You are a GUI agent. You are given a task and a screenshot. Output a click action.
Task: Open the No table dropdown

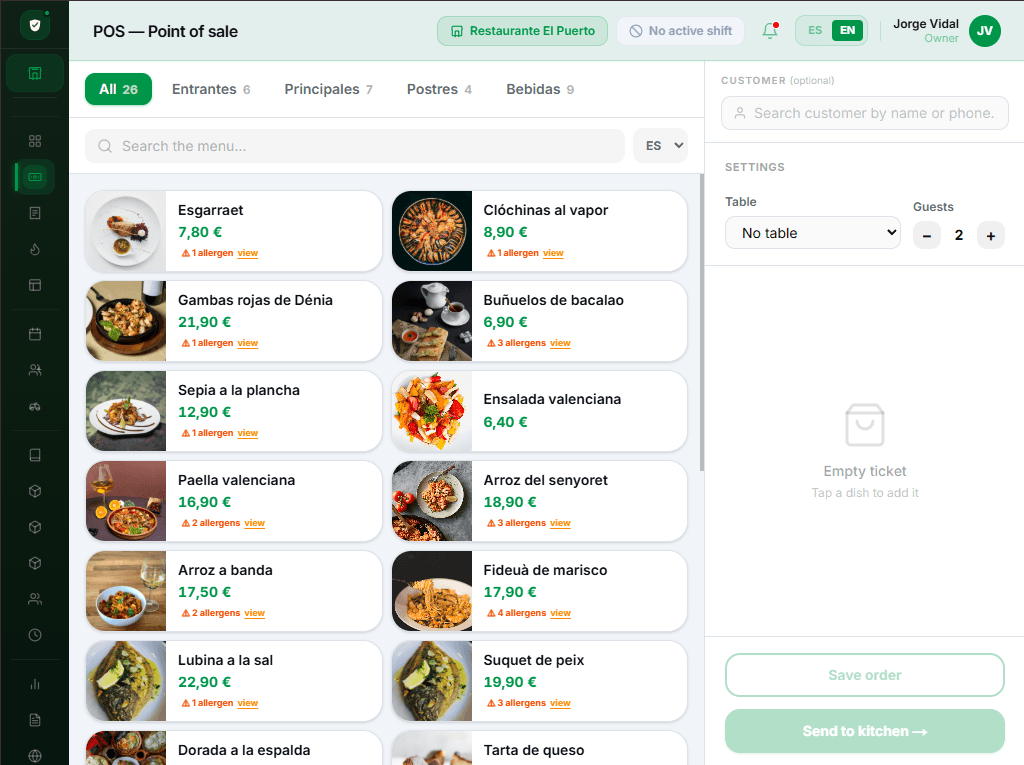tap(813, 233)
